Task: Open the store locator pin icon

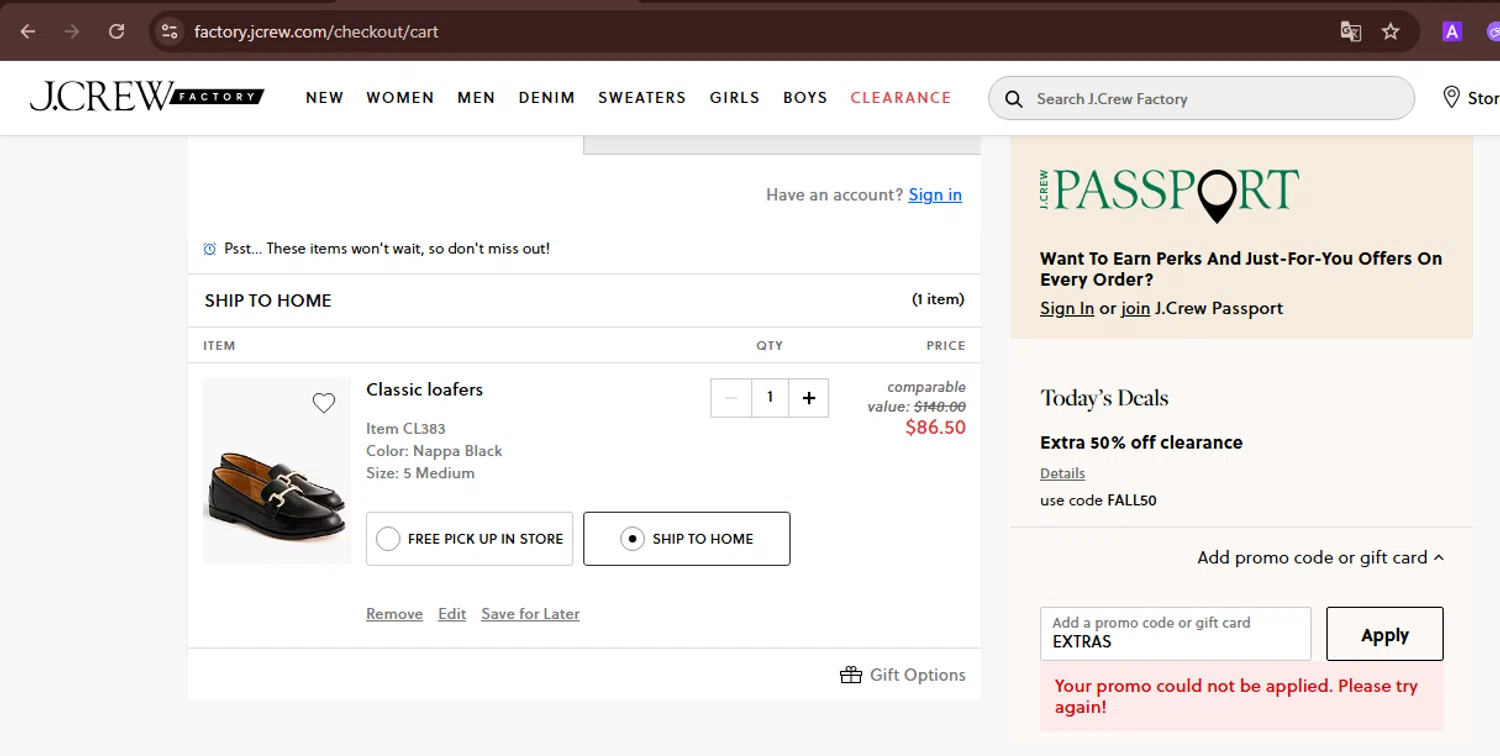Action: click(x=1451, y=97)
